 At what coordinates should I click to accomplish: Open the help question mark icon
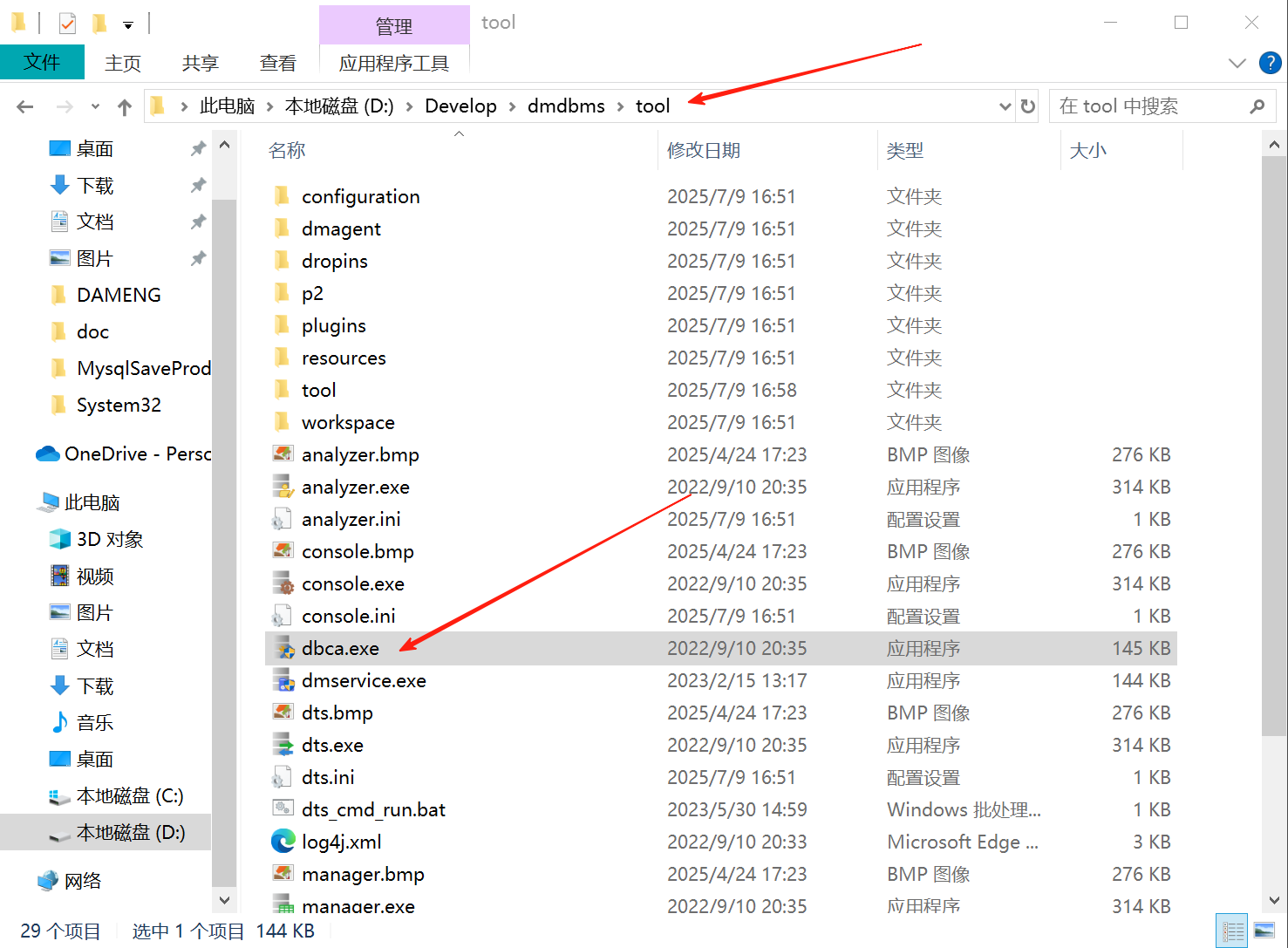pyautogui.click(x=1270, y=63)
